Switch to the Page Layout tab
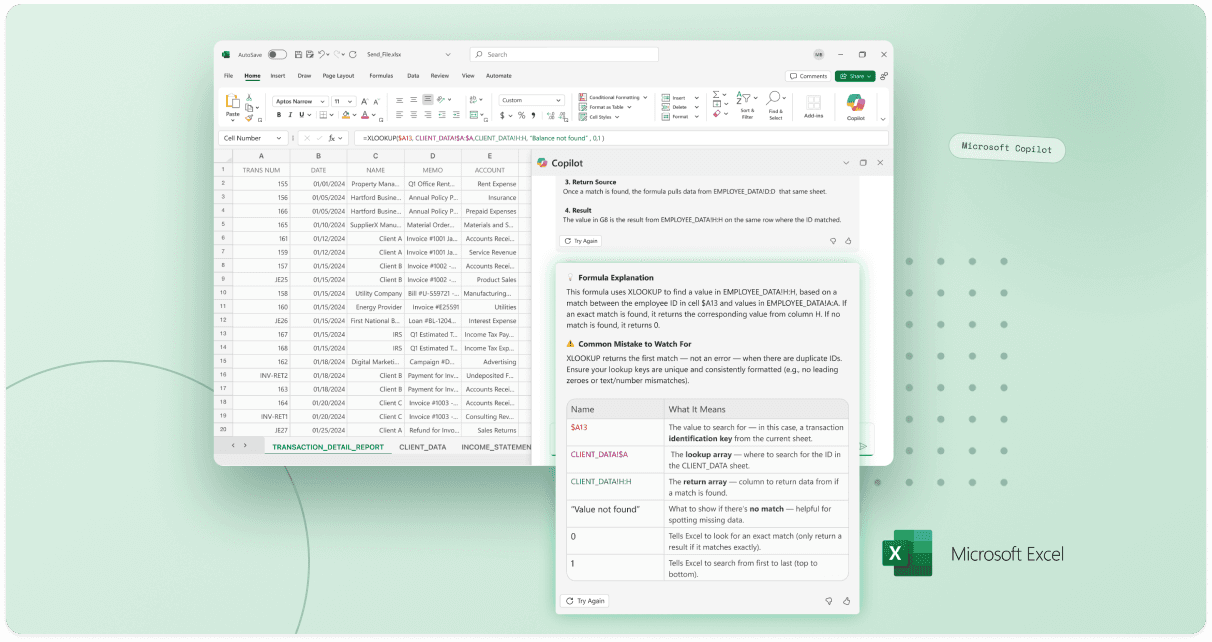 pyautogui.click(x=338, y=76)
